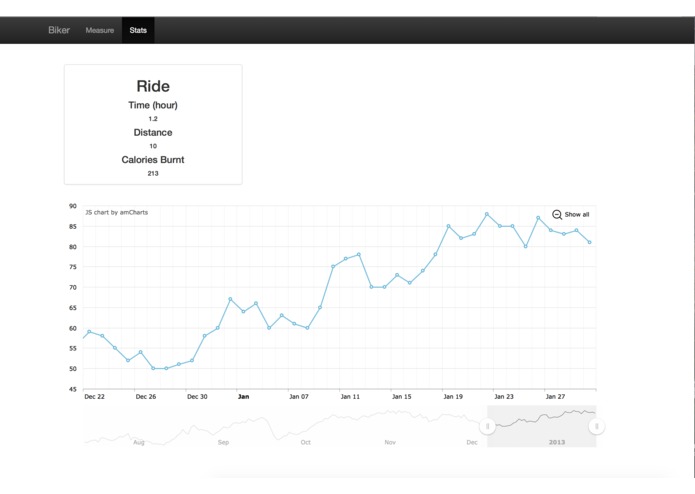Click the left scrollbar range handle
Image resolution: width=695 pixels, height=494 pixels.
pyautogui.click(x=487, y=426)
